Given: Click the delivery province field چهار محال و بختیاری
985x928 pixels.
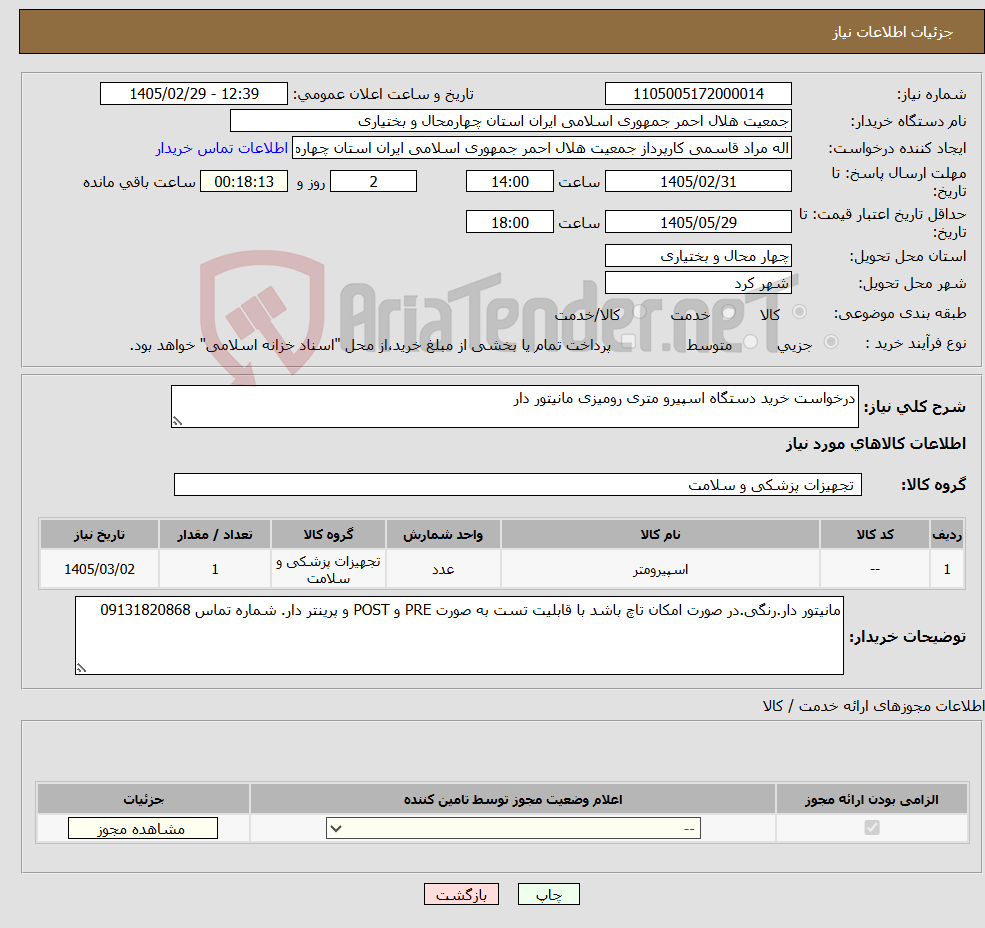Looking at the screenshot, I should click(x=698, y=256).
